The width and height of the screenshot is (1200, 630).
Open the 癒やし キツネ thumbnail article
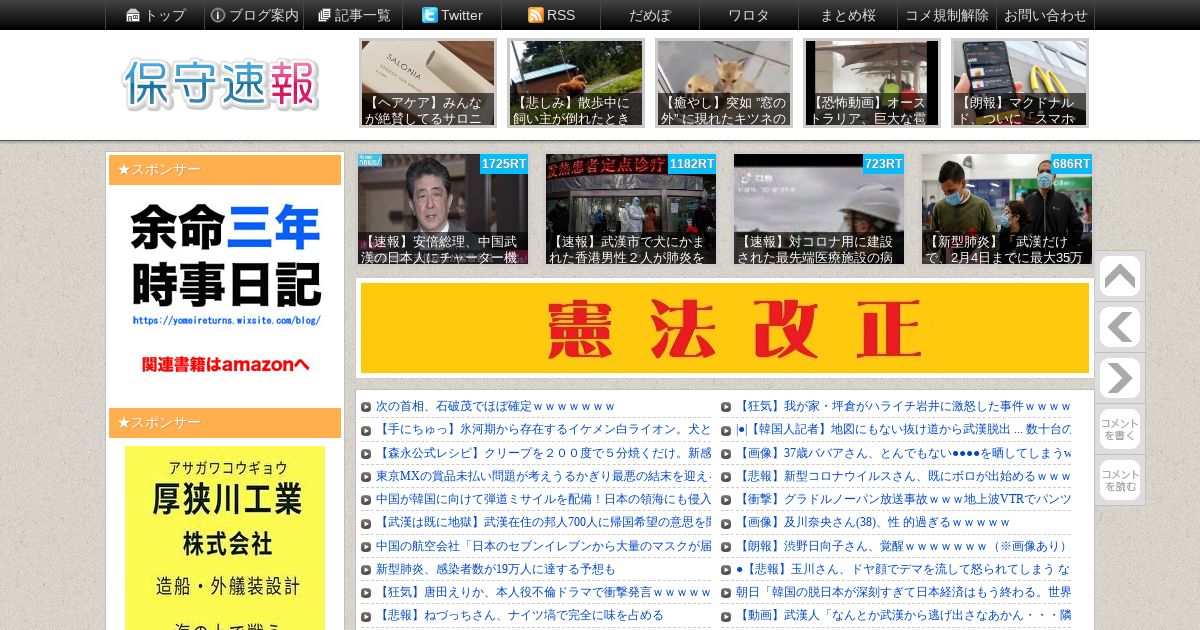pos(724,83)
